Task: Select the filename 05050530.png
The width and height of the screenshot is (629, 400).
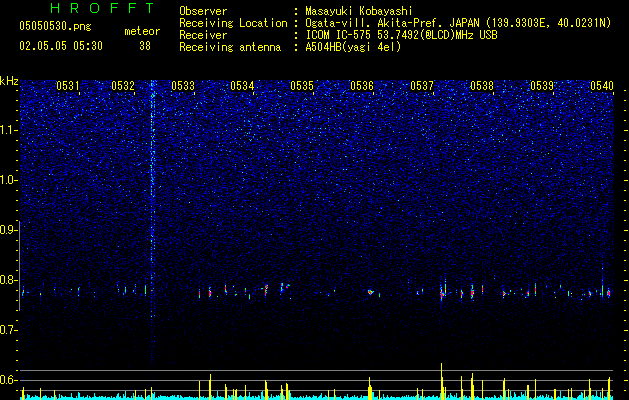Action: point(55,27)
